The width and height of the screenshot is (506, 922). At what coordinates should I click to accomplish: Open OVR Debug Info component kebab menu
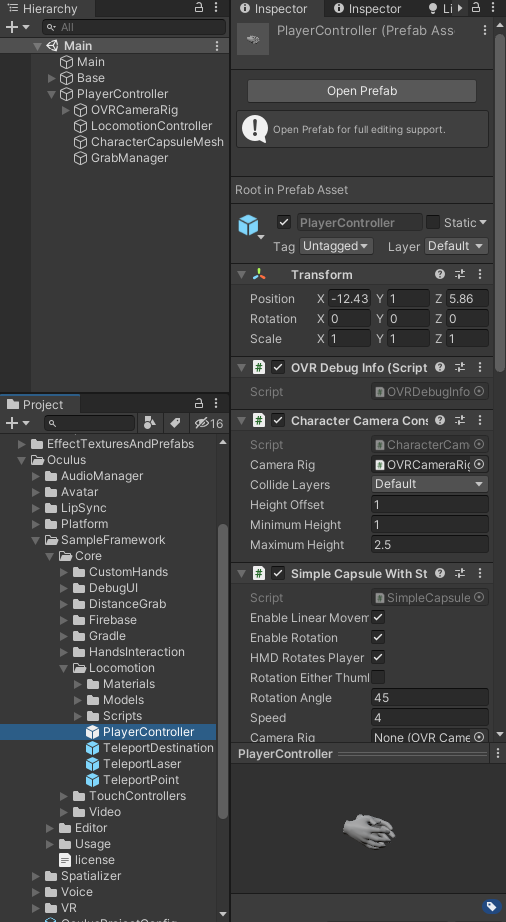pyautogui.click(x=480, y=368)
